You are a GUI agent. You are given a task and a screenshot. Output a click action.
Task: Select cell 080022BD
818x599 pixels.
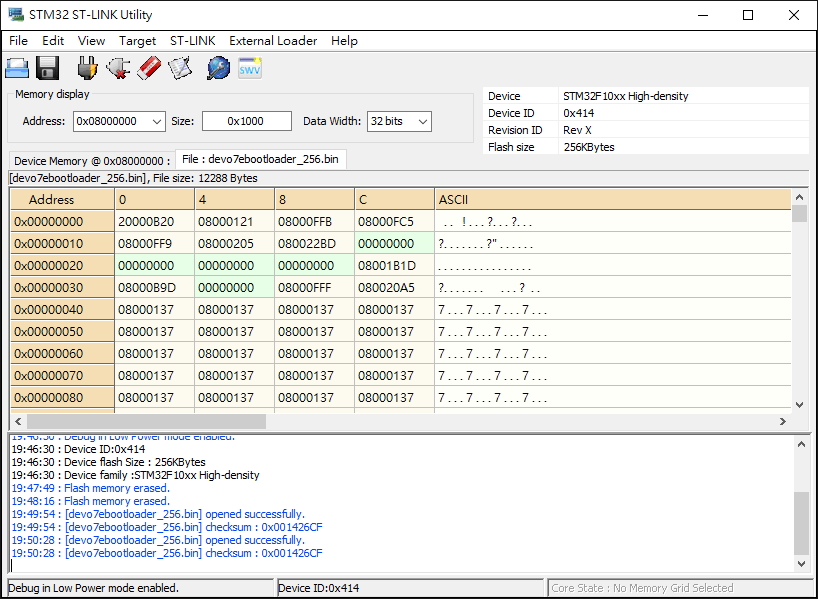point(314,244)
